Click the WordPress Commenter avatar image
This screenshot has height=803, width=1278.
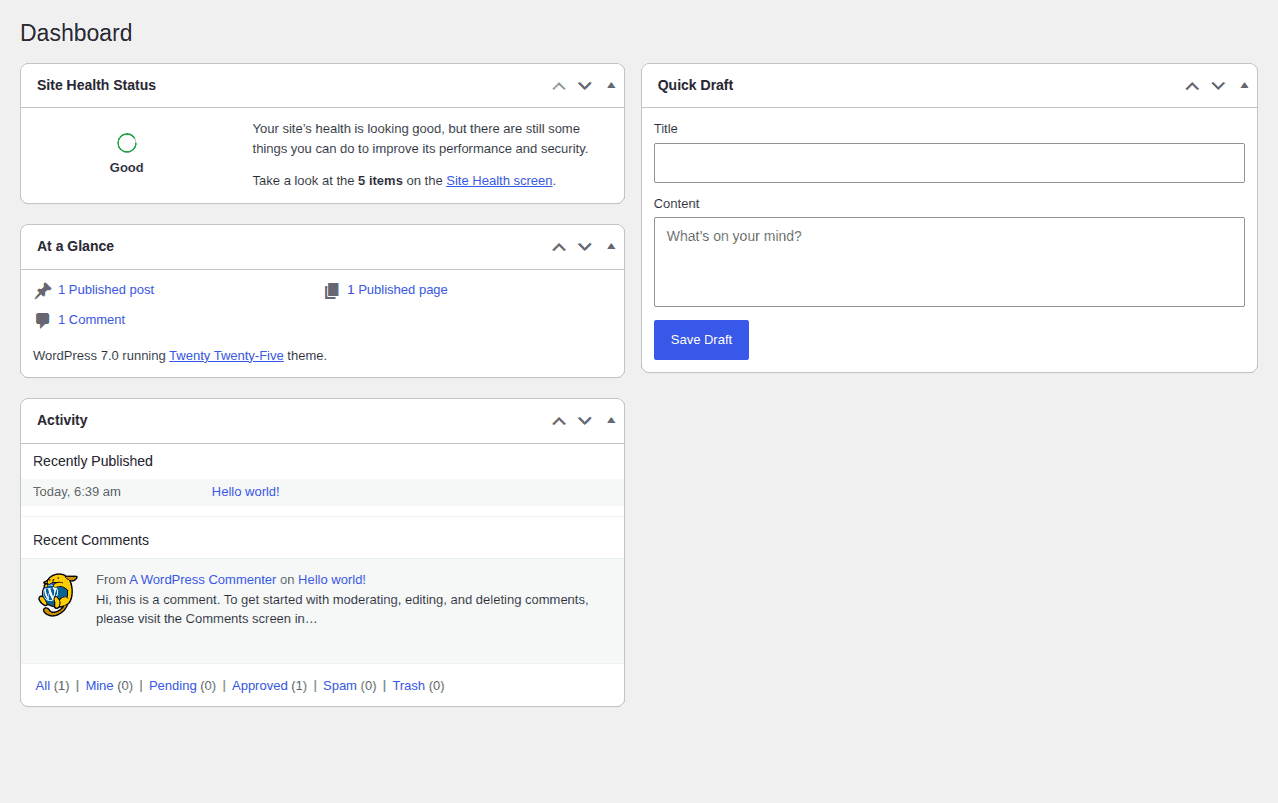coord(58,595)
